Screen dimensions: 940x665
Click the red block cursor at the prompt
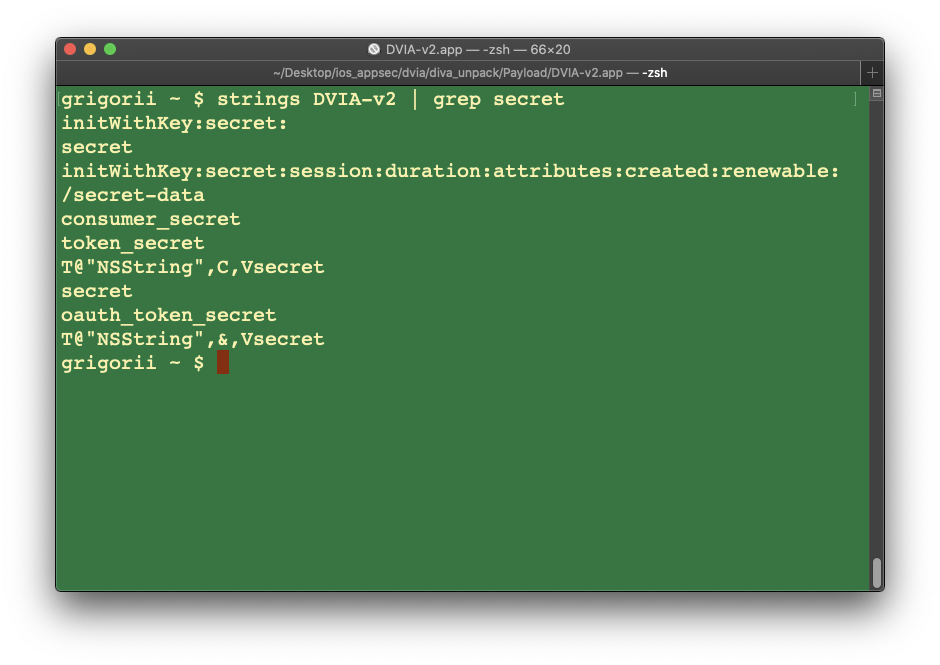pyautogui.click(x=223, y=362)
